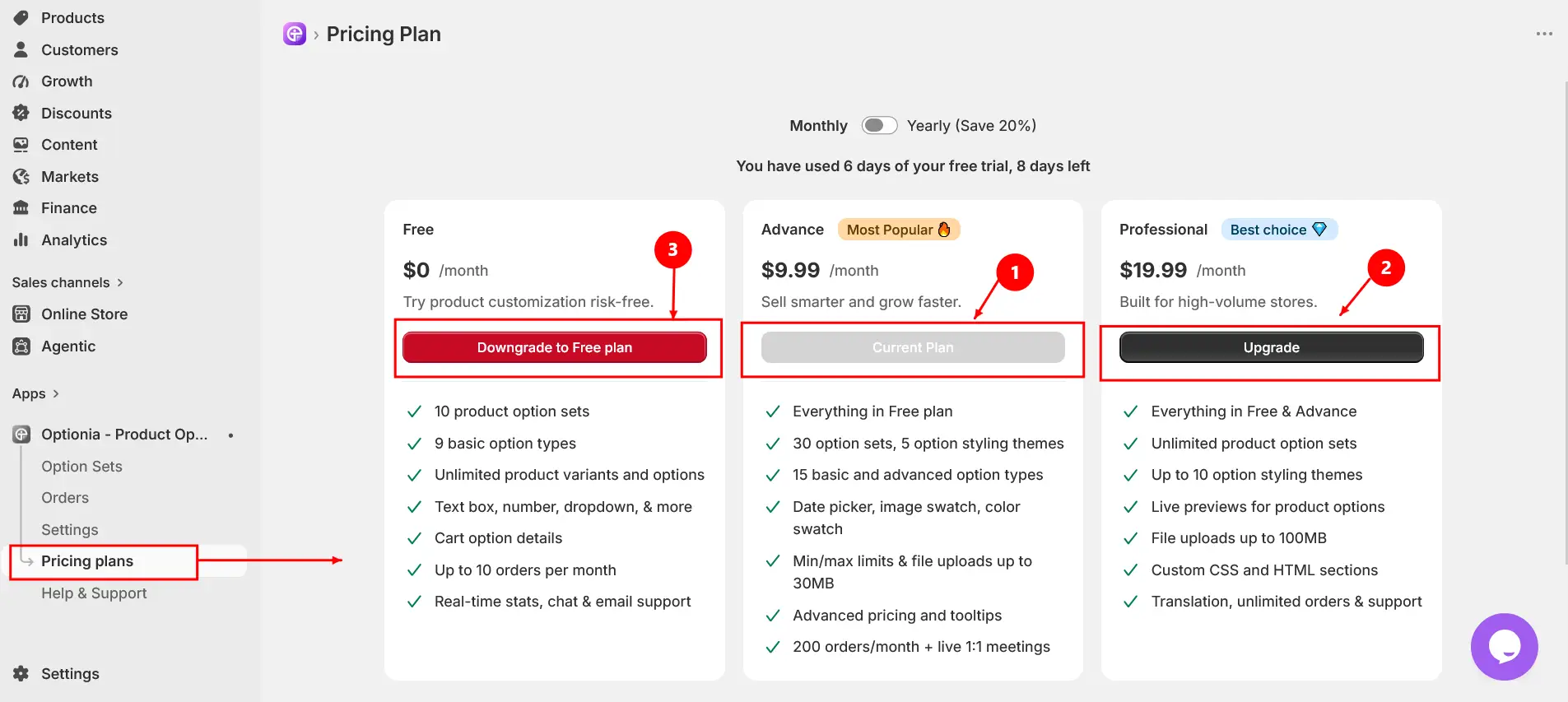Click the Growth gauge icon

21,81
